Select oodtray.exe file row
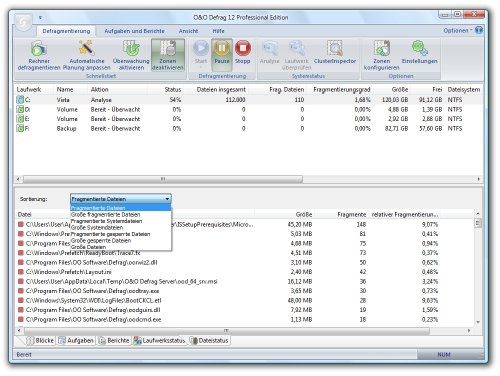 pyautogui.click(x=228, y=291)
